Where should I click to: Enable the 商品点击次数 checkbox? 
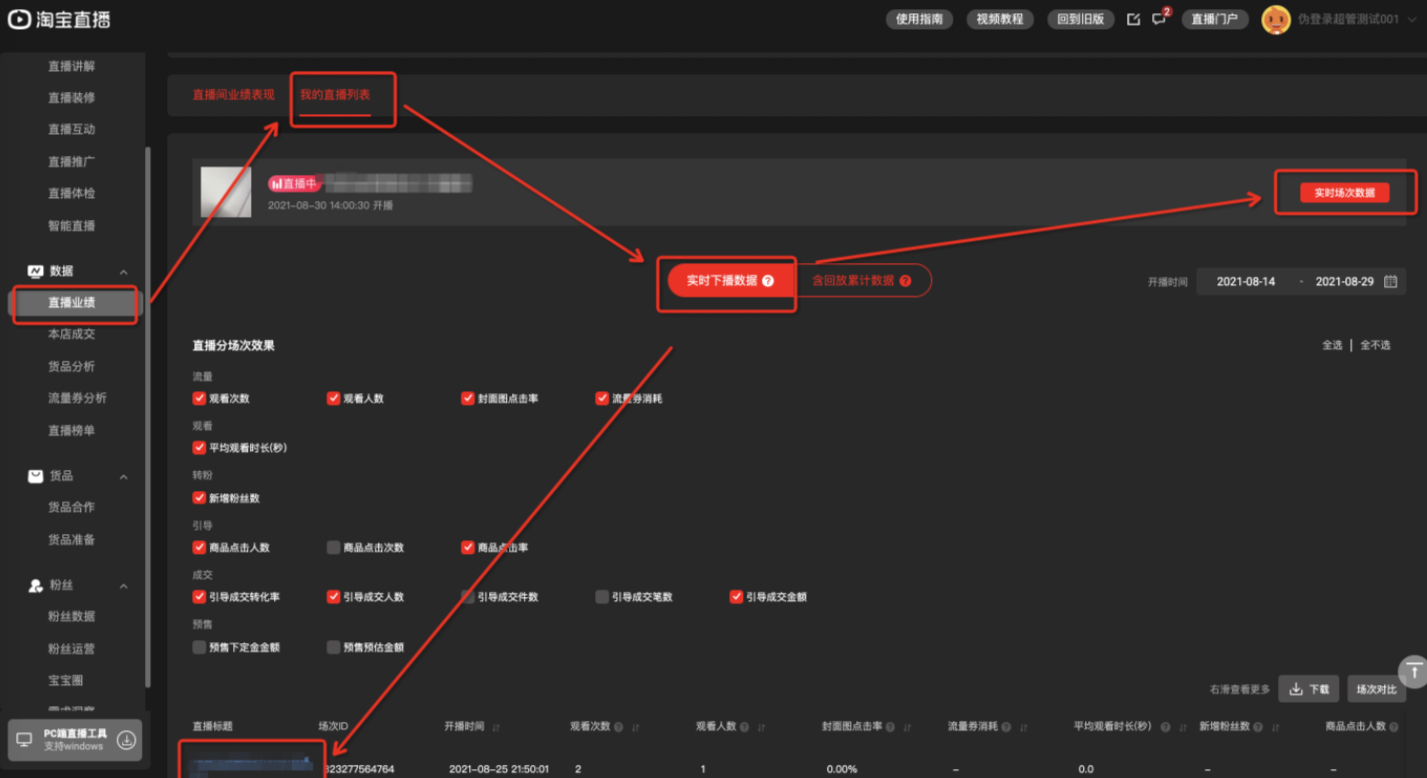(x=333, y=548)
